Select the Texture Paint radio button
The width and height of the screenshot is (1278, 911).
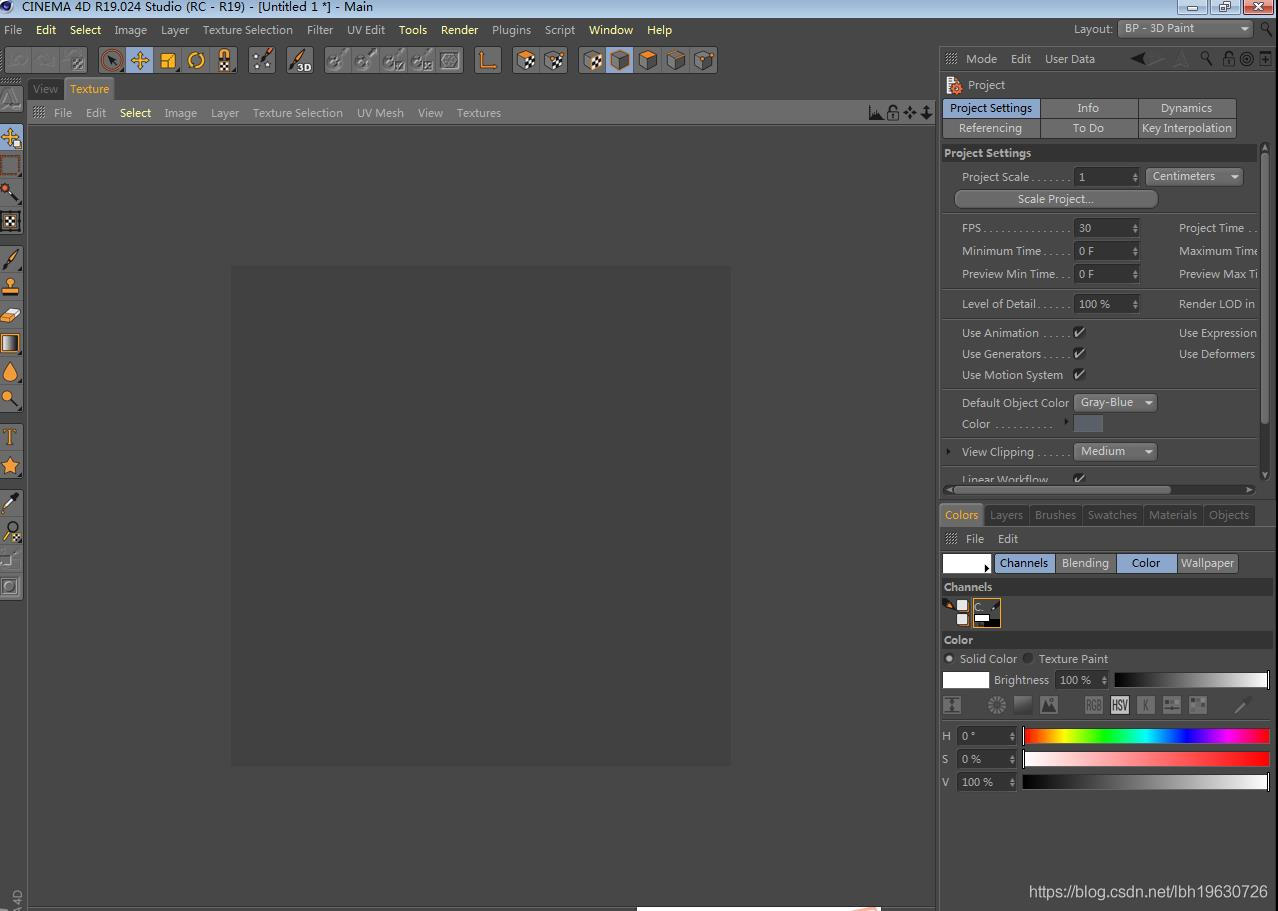coord(1028,659)
